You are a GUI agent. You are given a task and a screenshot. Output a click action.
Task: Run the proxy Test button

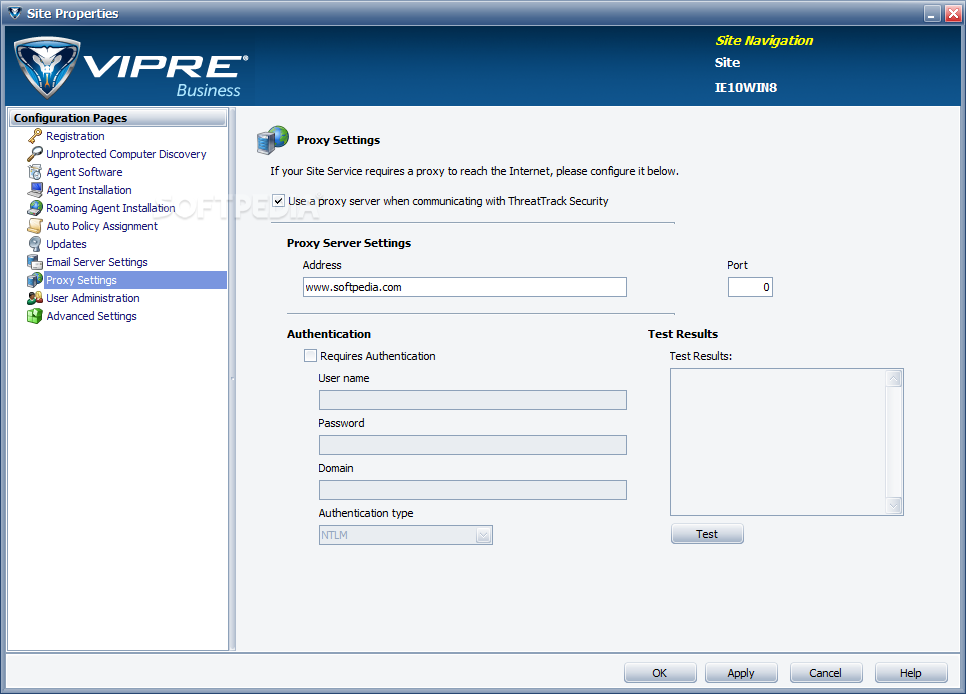coord(707,534)
